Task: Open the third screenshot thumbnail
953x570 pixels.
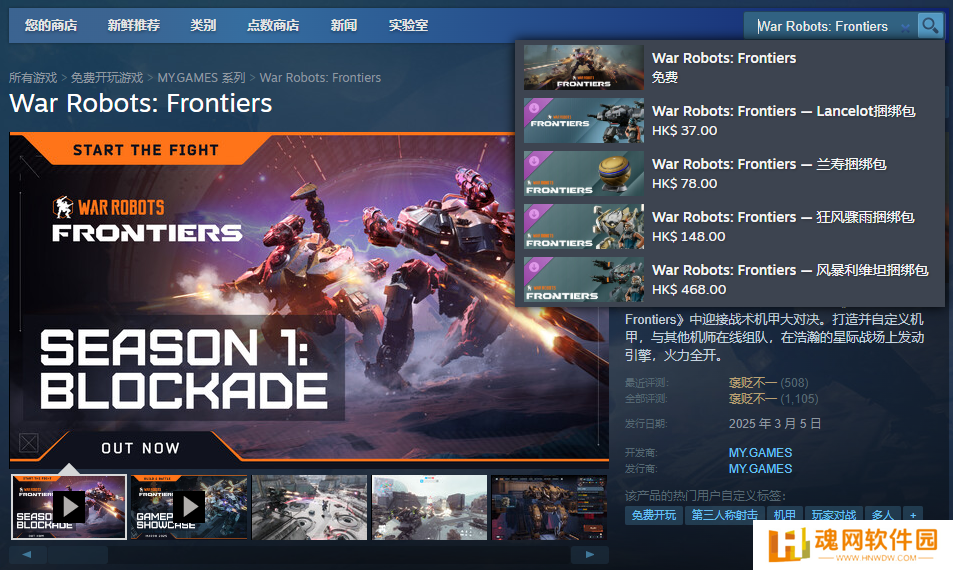Action: (309, 507)
